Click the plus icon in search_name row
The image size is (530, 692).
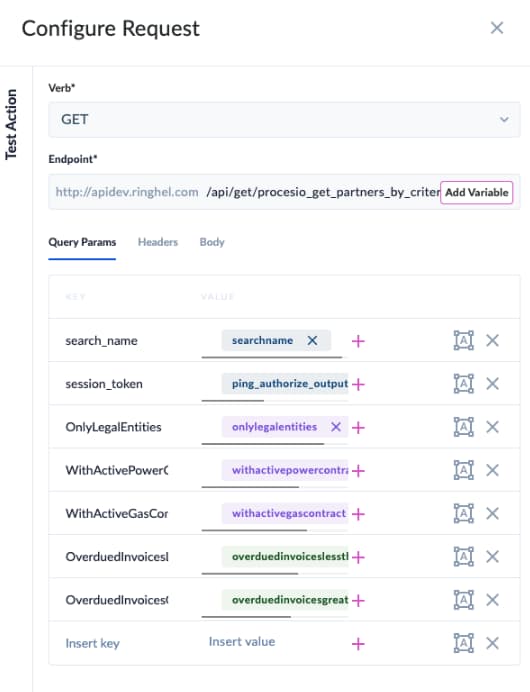358,341
